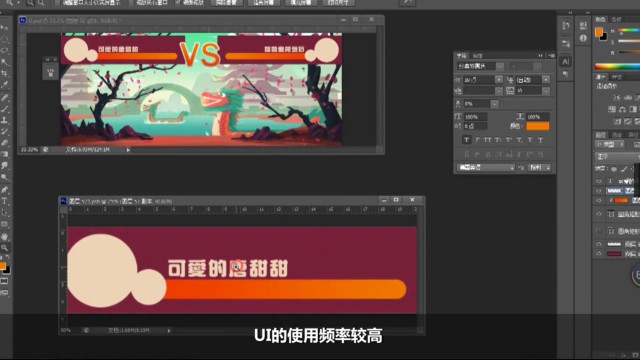This screenshot has height=360, width=640.
Task: Enable the 缩放所有窗口 checkbox
Action: [x=132, y=2]
